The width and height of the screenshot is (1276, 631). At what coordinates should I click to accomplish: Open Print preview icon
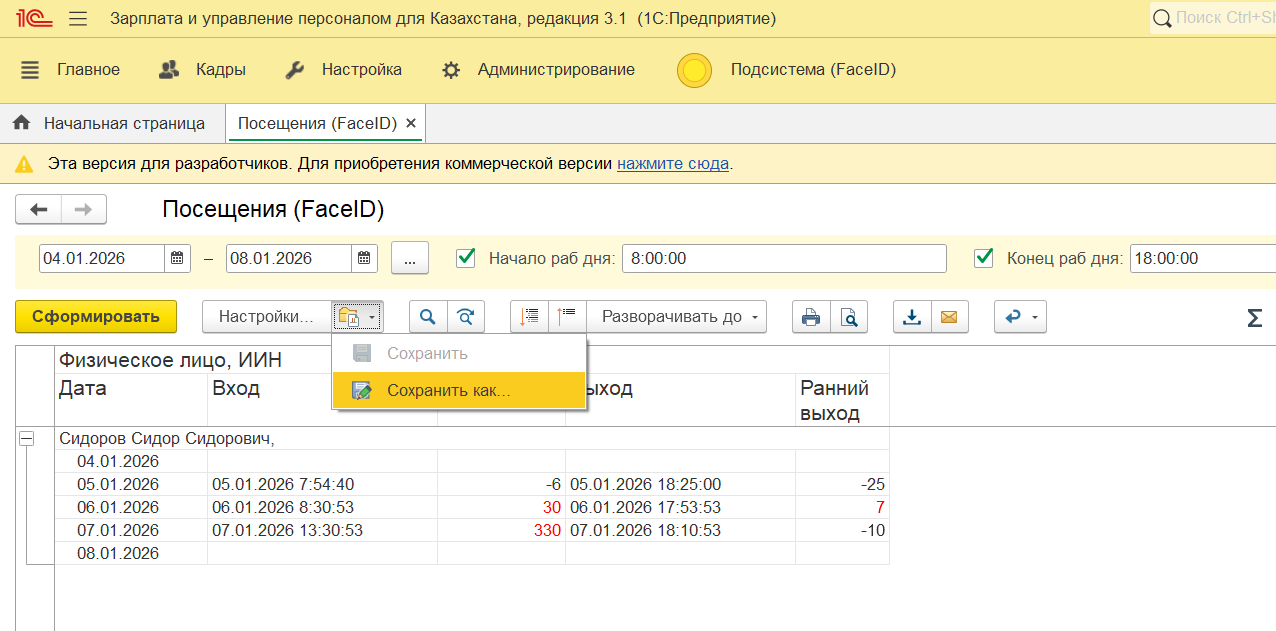click(849, 317)
